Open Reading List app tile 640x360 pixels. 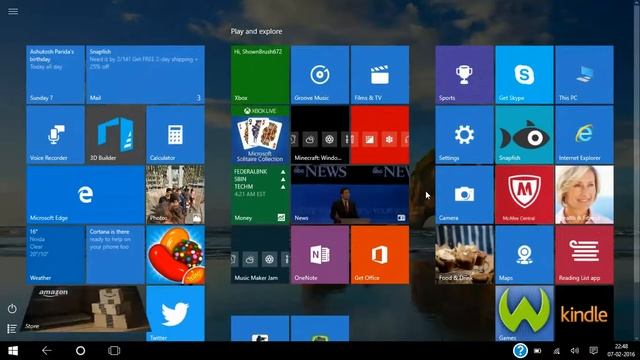point(584,255)
